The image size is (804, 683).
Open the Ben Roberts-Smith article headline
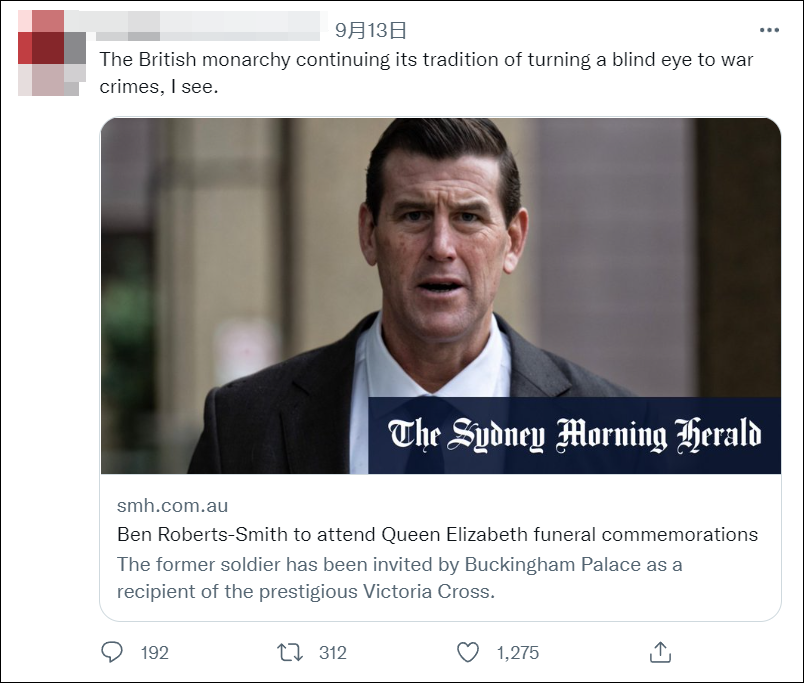(x=437, y=534)
